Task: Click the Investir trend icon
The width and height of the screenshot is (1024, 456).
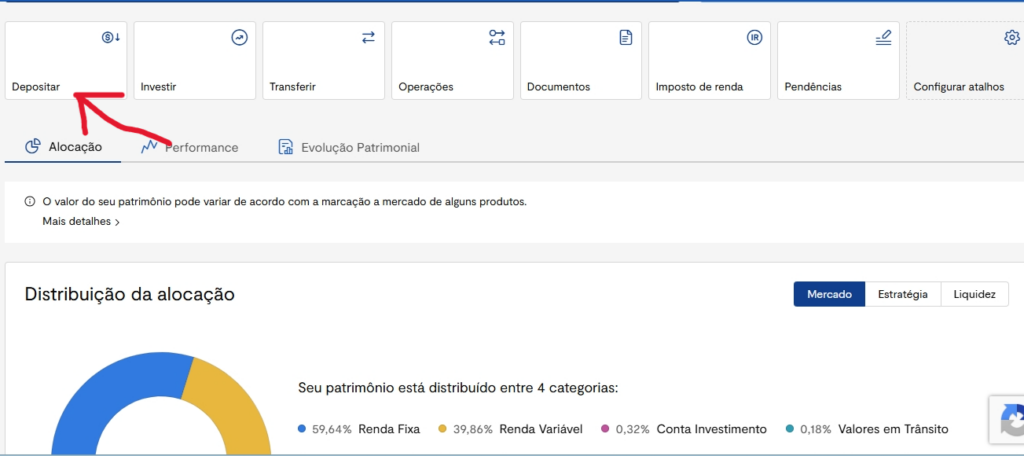Action: tap(240, 38)
